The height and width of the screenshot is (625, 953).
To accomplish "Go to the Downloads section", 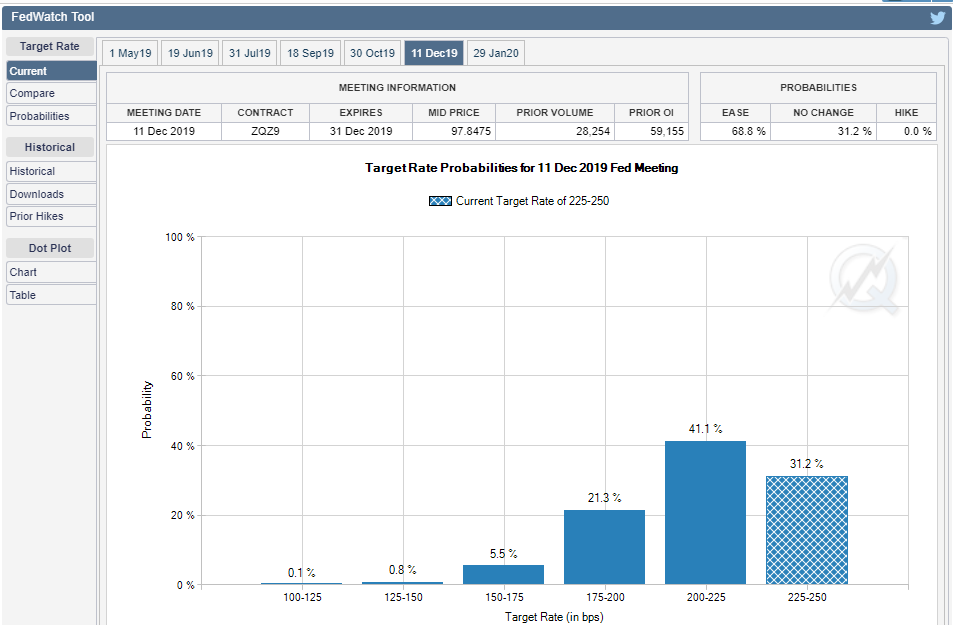I will tap(51, 194).
